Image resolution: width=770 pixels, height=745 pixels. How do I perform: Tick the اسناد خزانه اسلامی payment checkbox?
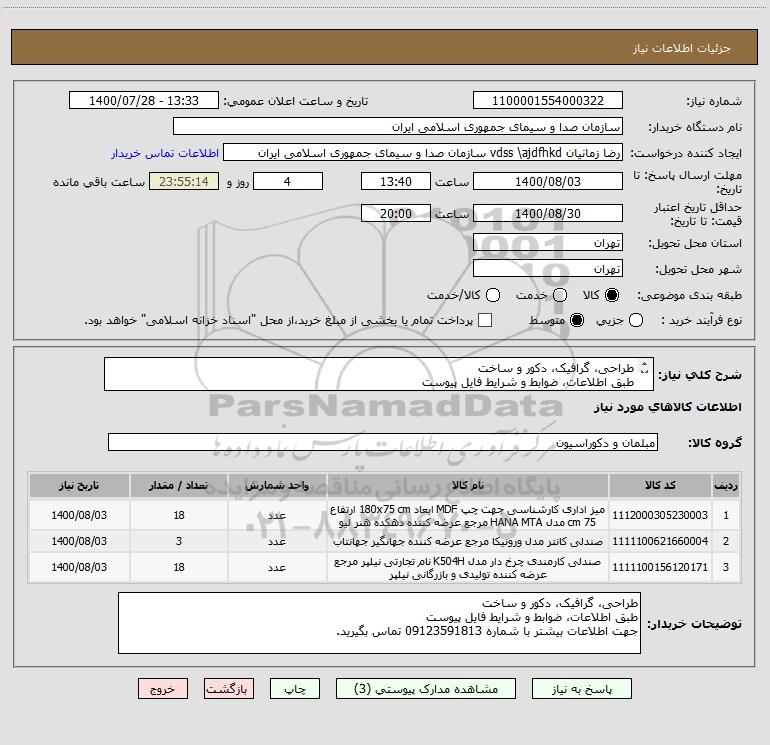485,320
